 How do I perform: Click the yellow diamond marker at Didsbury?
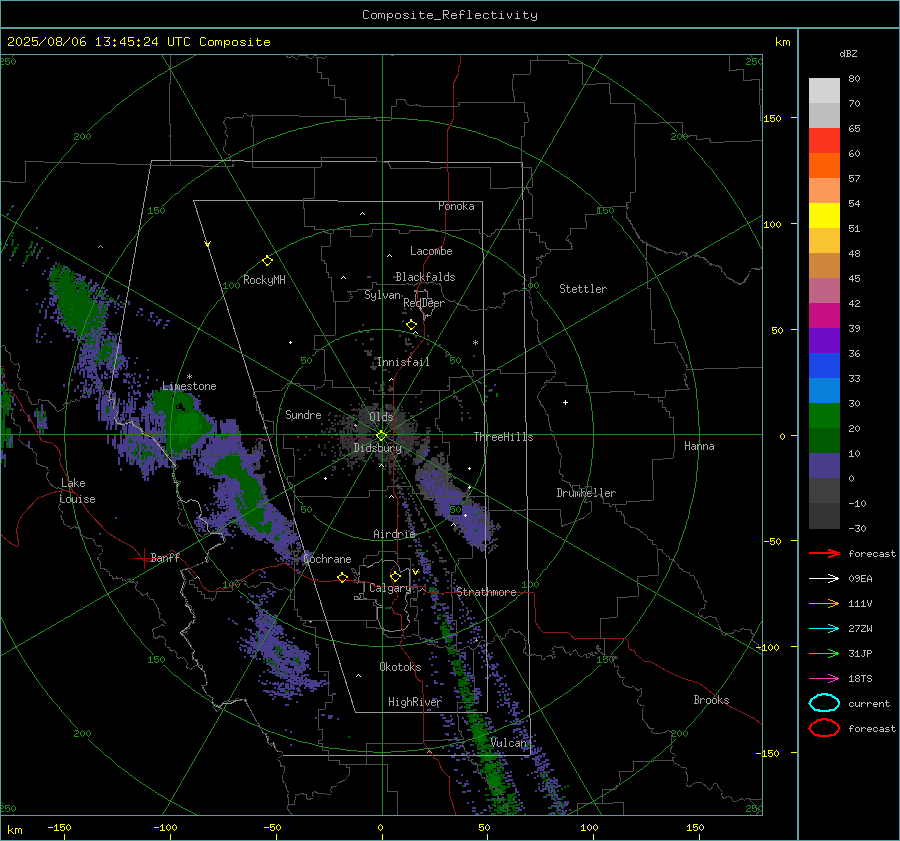(x=381, y=436)
